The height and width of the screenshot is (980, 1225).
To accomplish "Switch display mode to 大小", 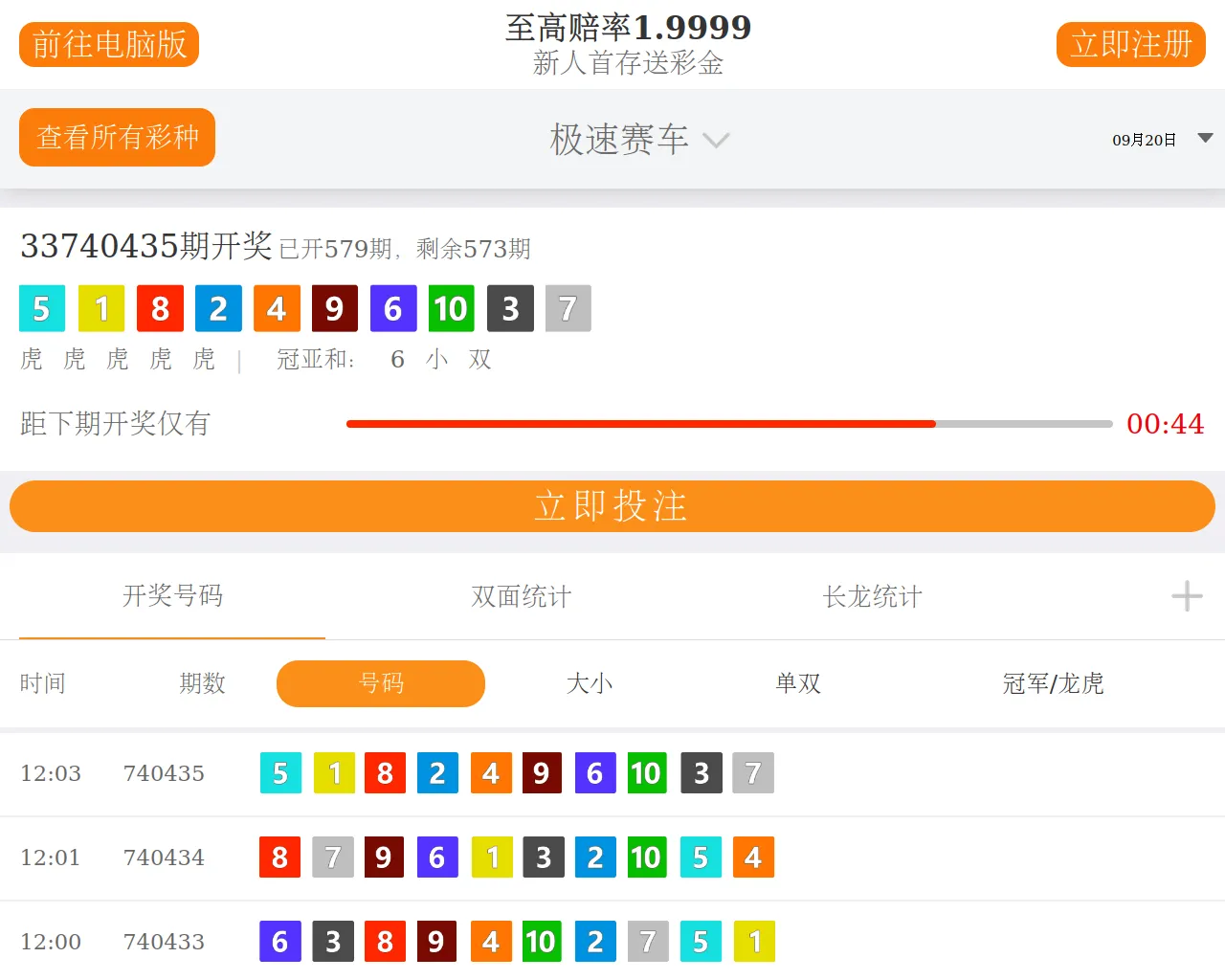I will click(x=590, y=683).
